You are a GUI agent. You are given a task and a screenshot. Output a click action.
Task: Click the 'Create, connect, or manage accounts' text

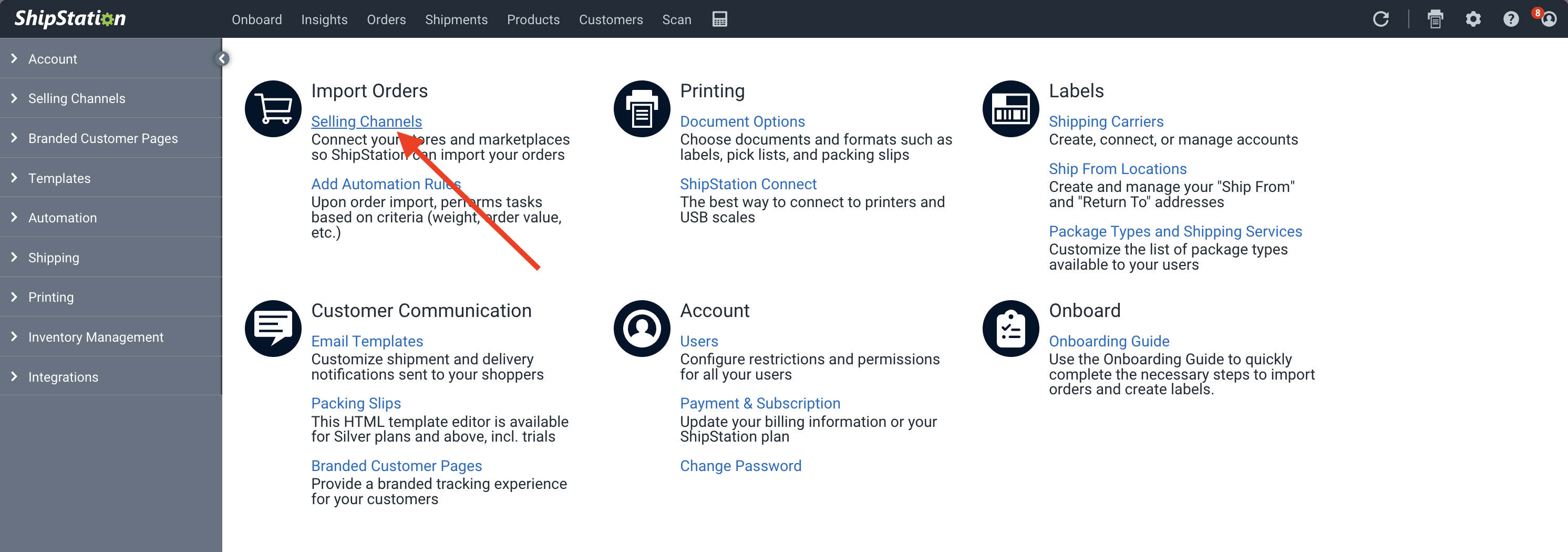pos(1173,139)
